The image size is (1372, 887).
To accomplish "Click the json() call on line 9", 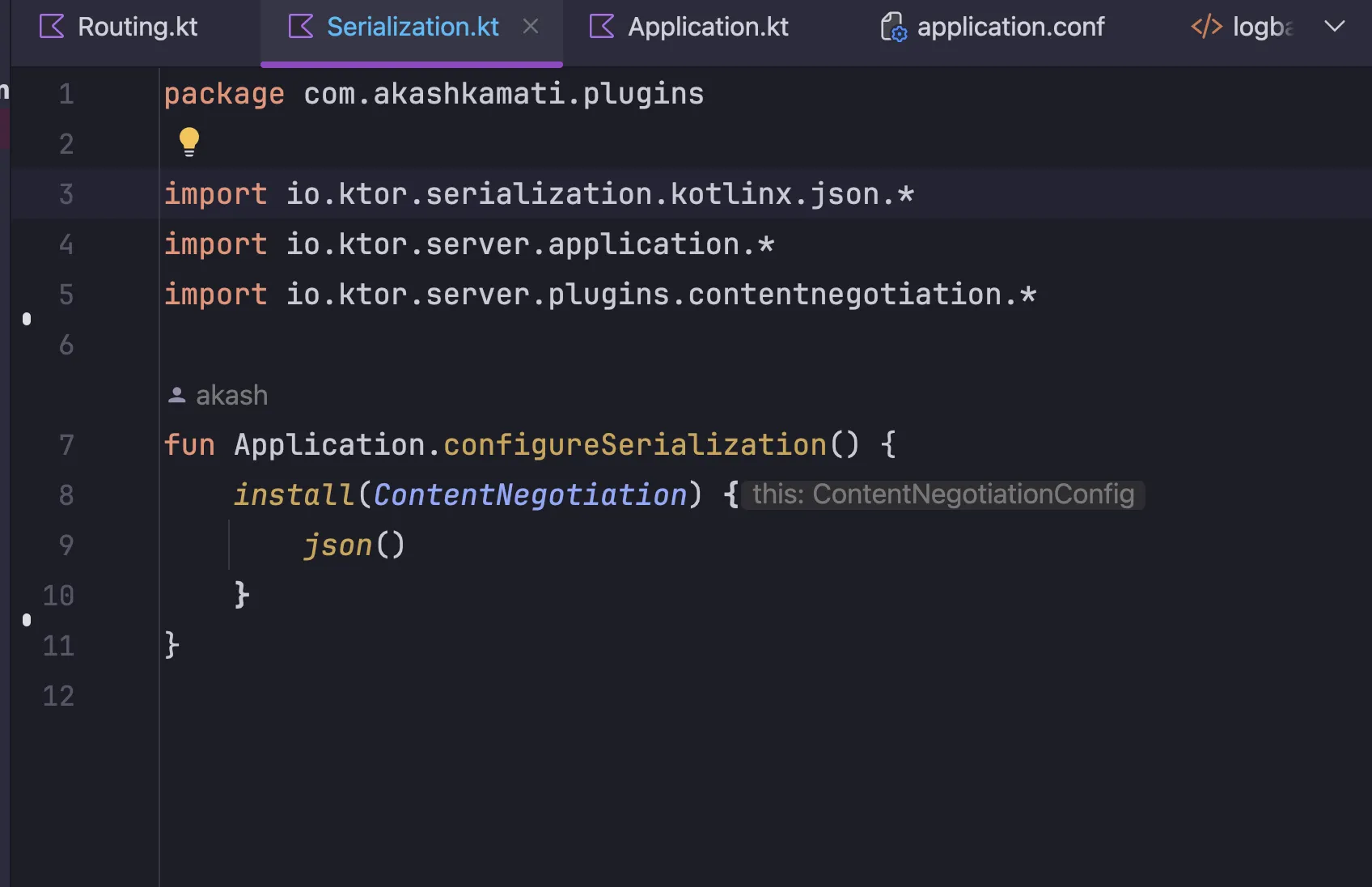I will [x=354, y=545].
